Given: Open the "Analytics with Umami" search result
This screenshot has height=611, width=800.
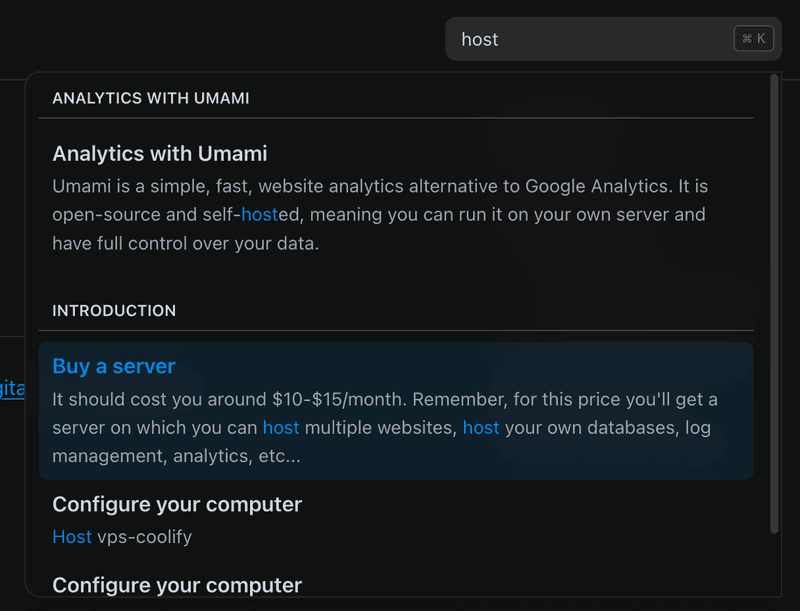Looking at the screenshot, I should [x=396, y=199].
